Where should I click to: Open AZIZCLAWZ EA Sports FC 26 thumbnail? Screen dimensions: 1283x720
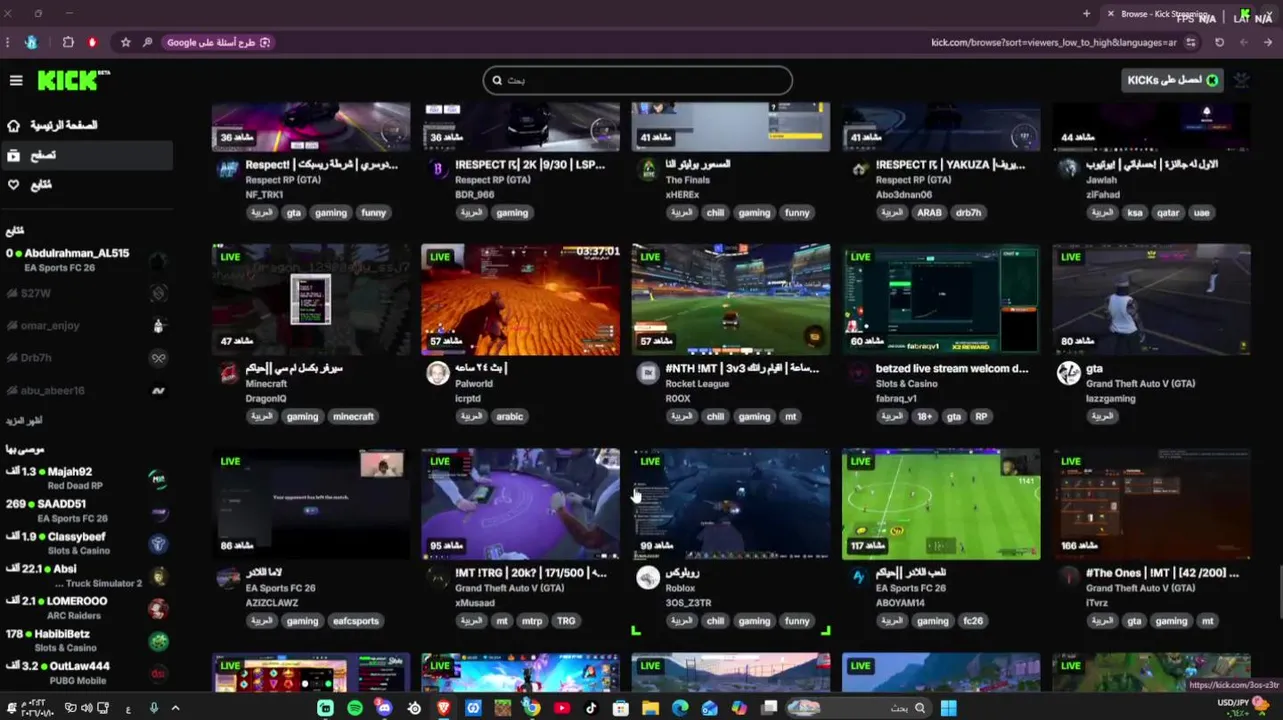[311, 504]
